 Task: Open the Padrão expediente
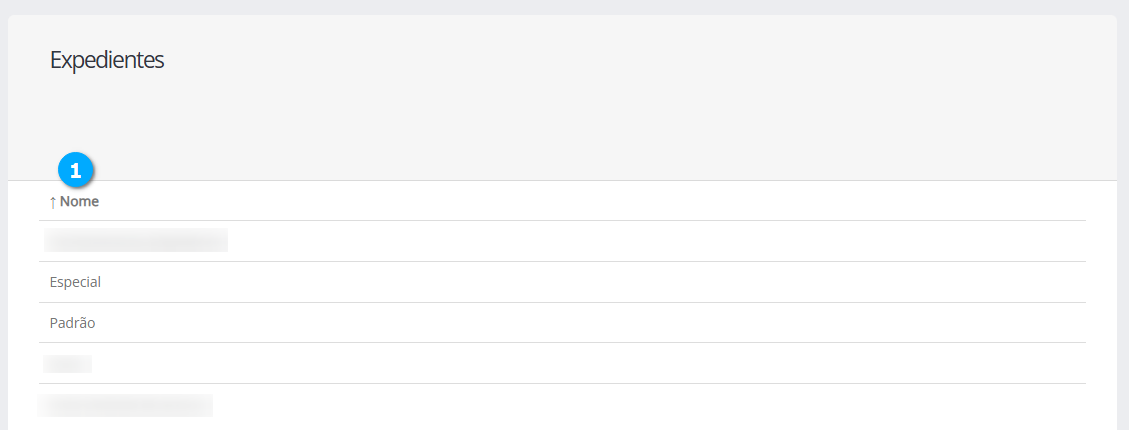72,323
